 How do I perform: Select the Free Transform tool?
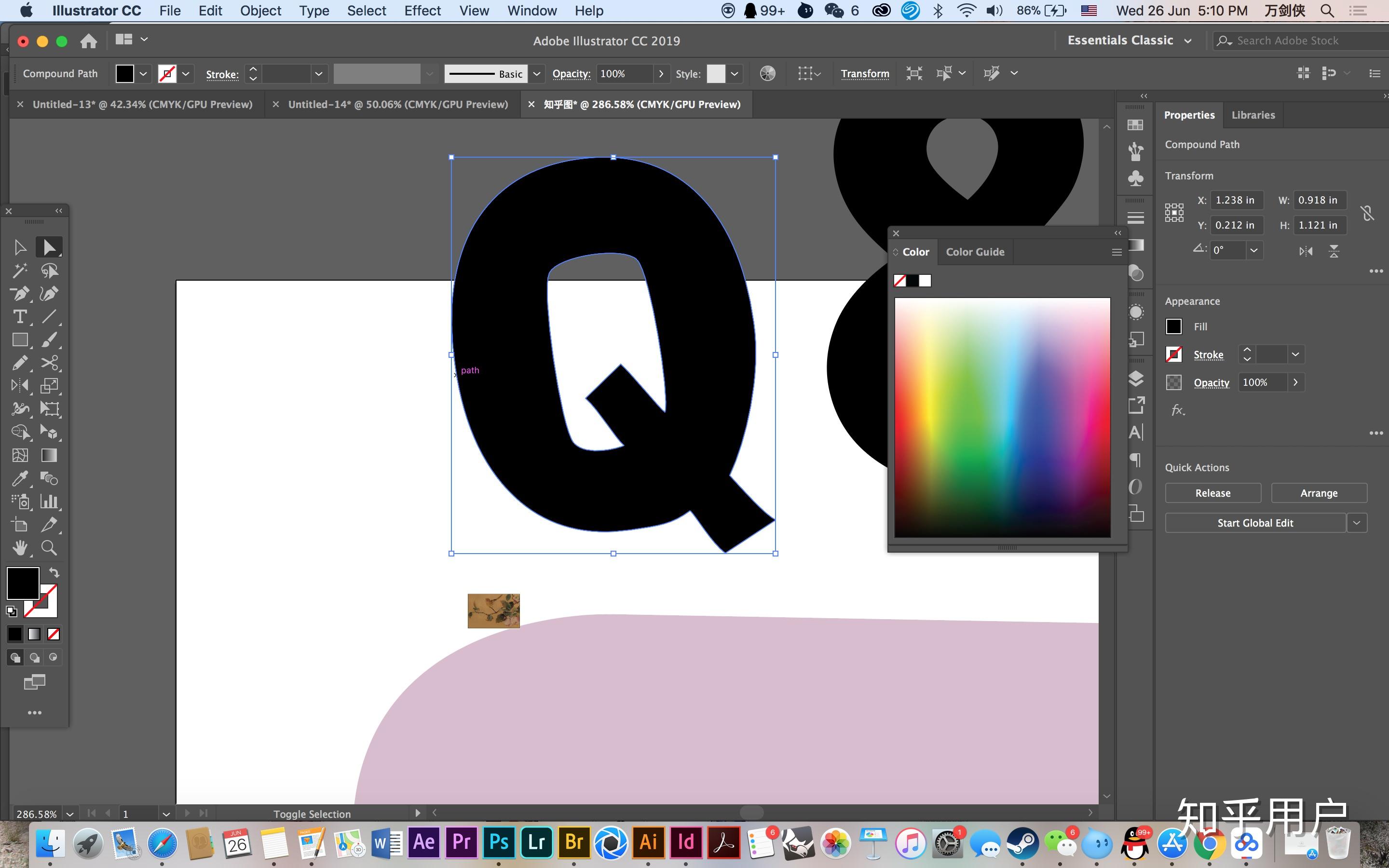[x=49, y=409]
